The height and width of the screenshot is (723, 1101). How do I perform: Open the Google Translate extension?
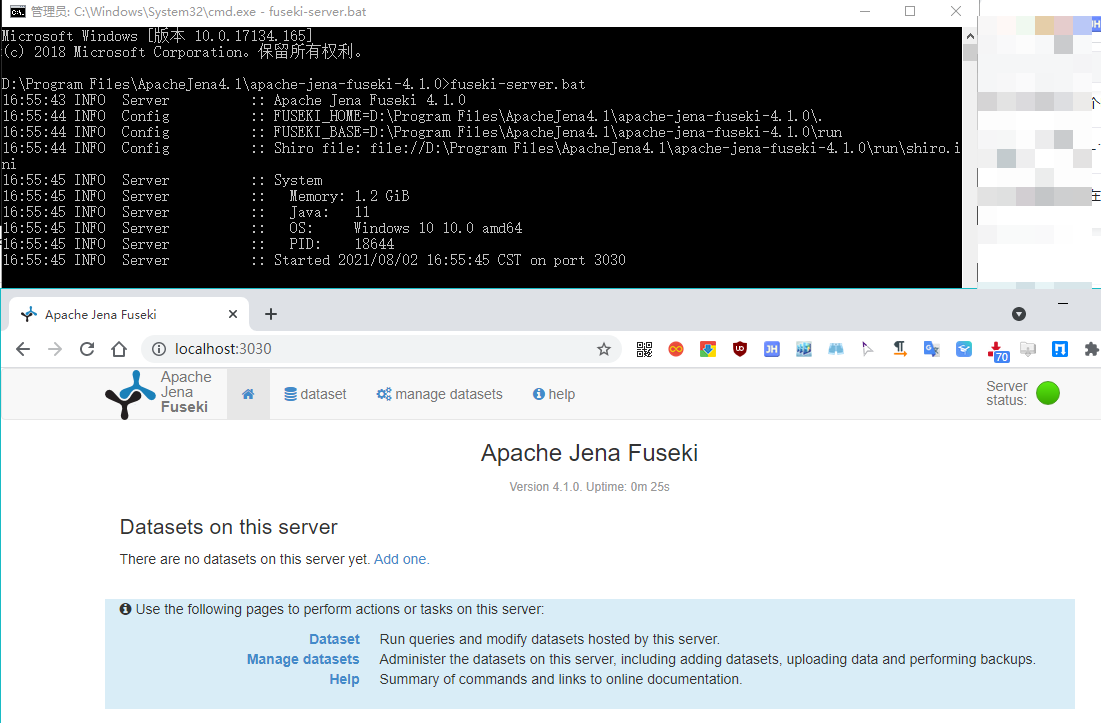pos(931,349)
